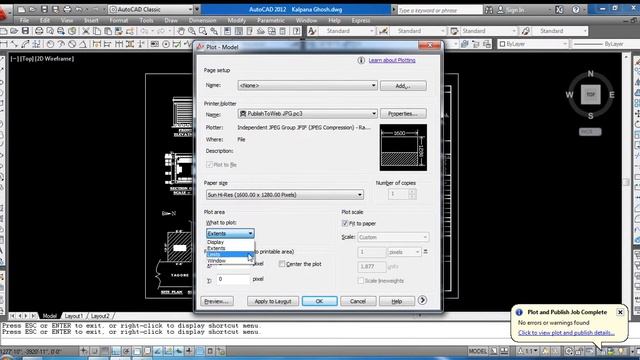Open the What to plot dropdown showing Extents
This screenshot has height=360, width=640.
(x=230, y=233)
